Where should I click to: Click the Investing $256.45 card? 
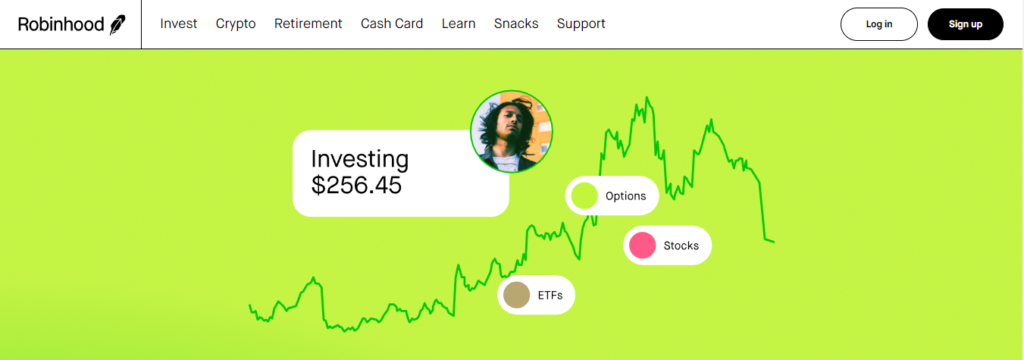400,173
